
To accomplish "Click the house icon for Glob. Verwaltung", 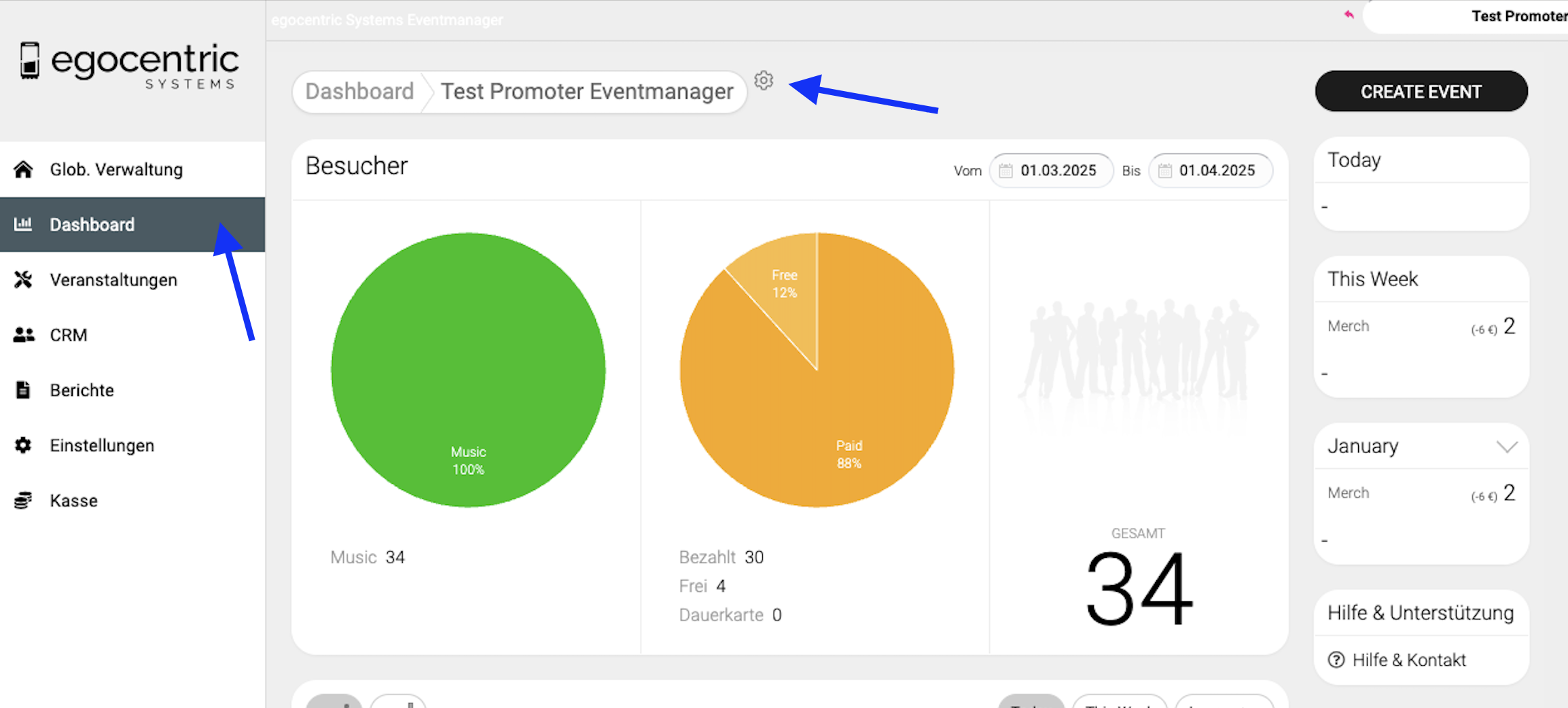I will click(x=23, y=169).
